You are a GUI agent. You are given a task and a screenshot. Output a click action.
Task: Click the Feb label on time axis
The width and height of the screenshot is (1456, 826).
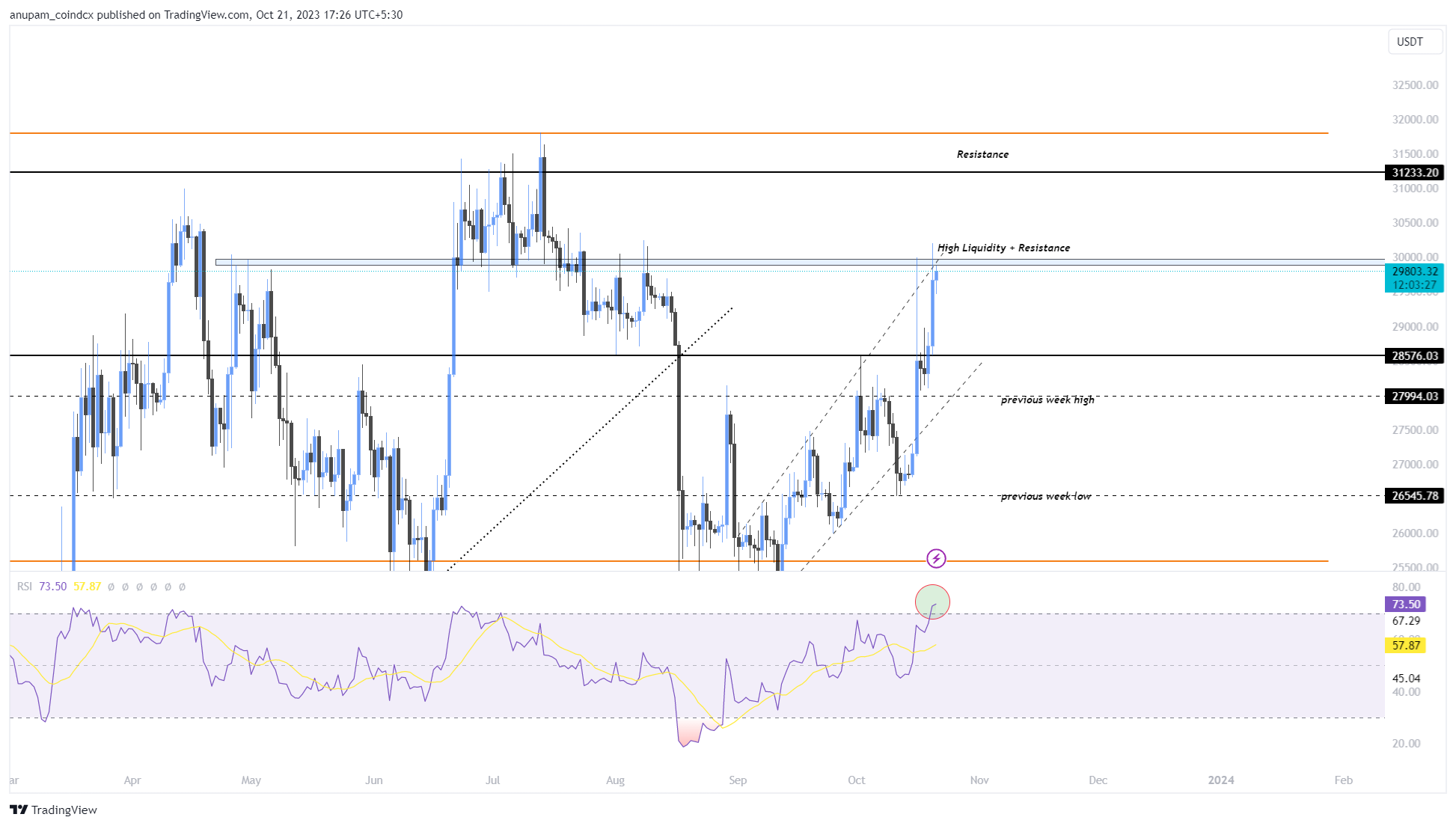(1344, 780)
